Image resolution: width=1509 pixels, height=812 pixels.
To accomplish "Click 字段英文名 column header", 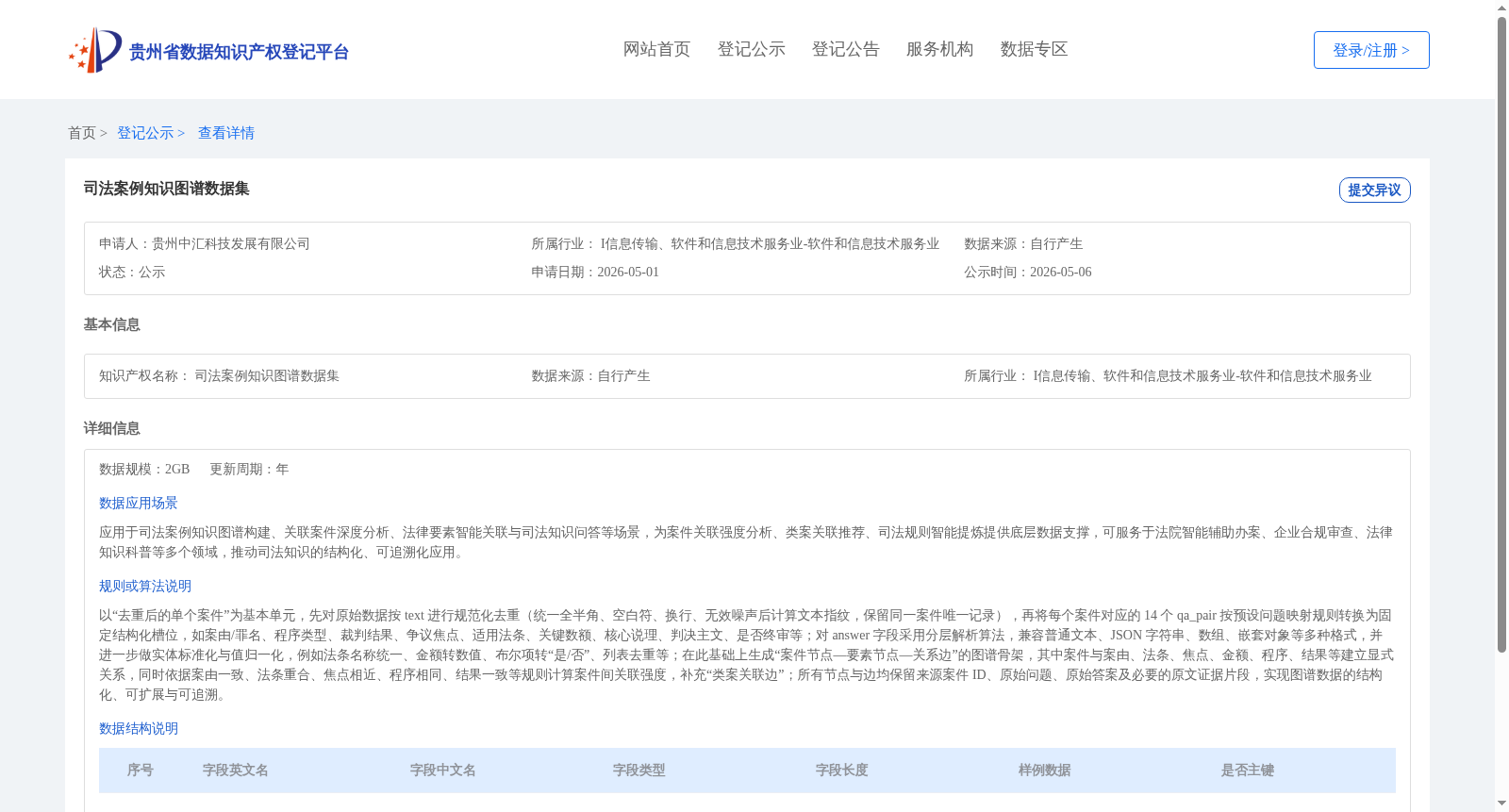I will 236,770.
